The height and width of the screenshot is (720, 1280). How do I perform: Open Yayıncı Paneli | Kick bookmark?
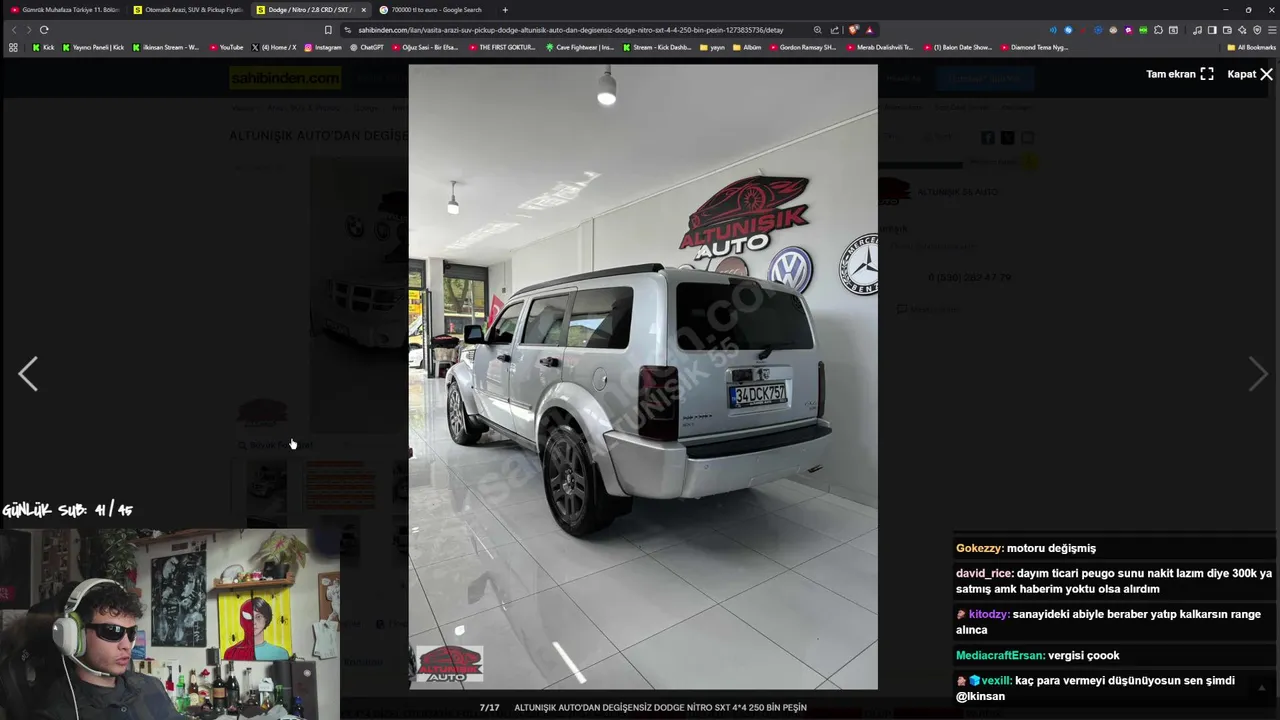(x=93, y=47)
